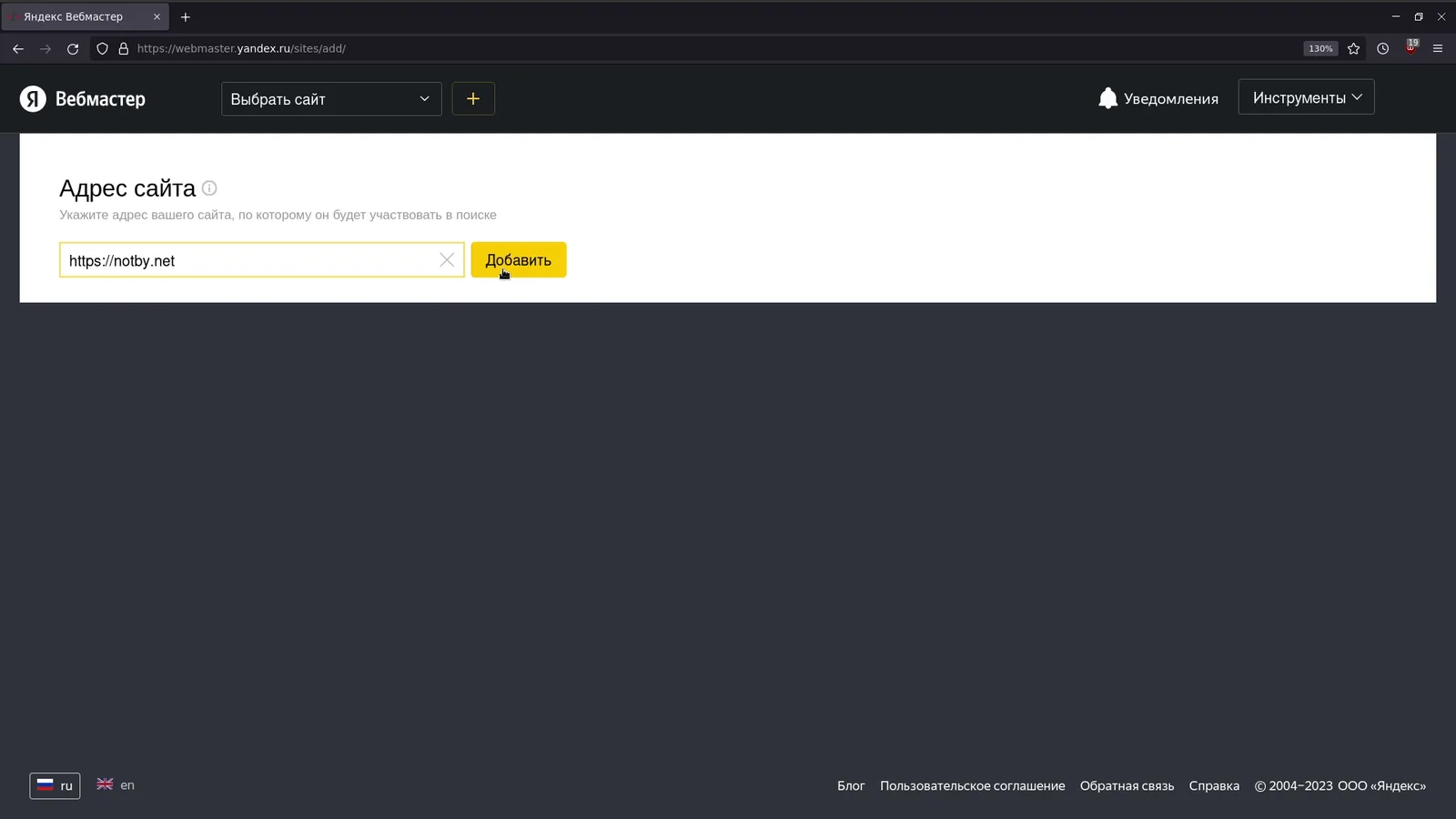
Task: Click into the site address input field
Action: (x=246, y=260)
